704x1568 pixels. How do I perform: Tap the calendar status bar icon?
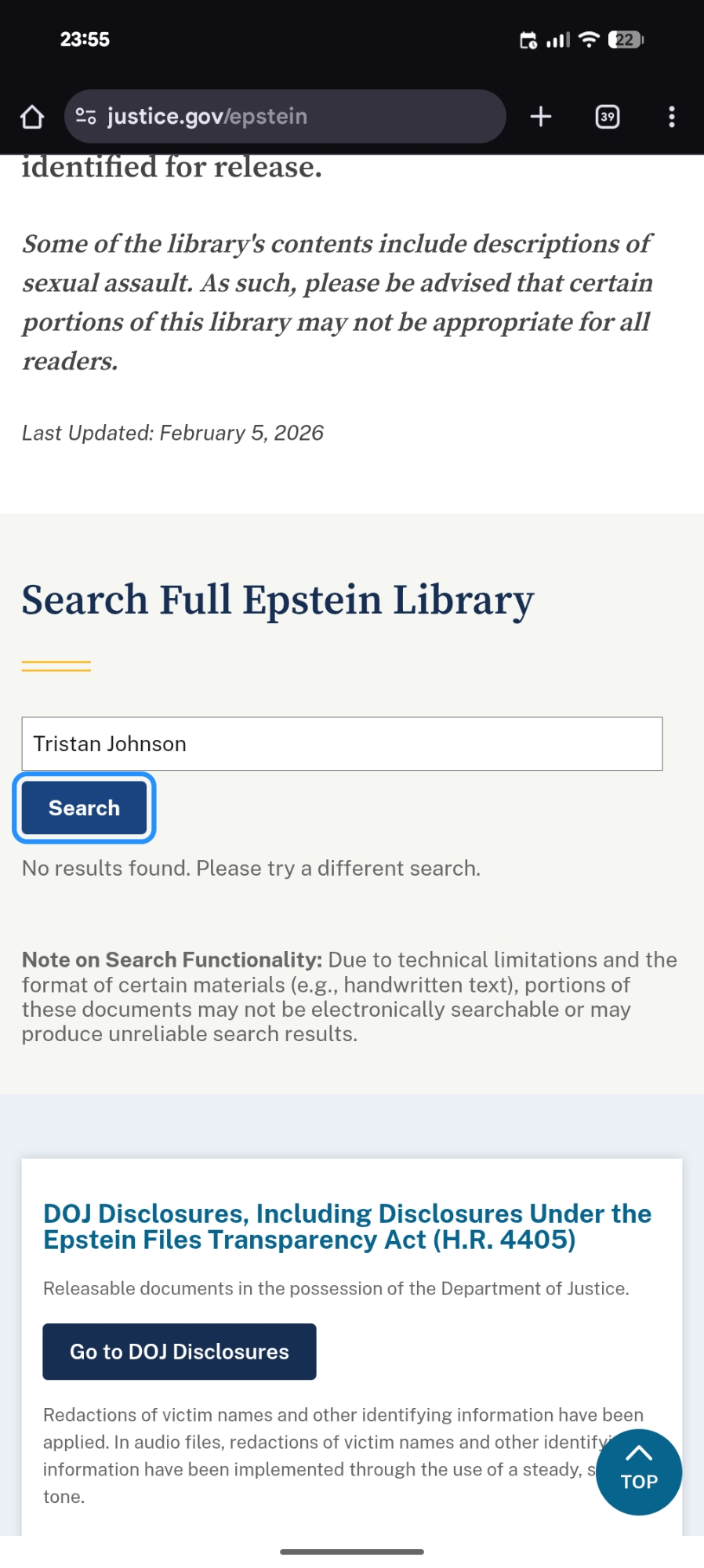click(x=528, y=39)
